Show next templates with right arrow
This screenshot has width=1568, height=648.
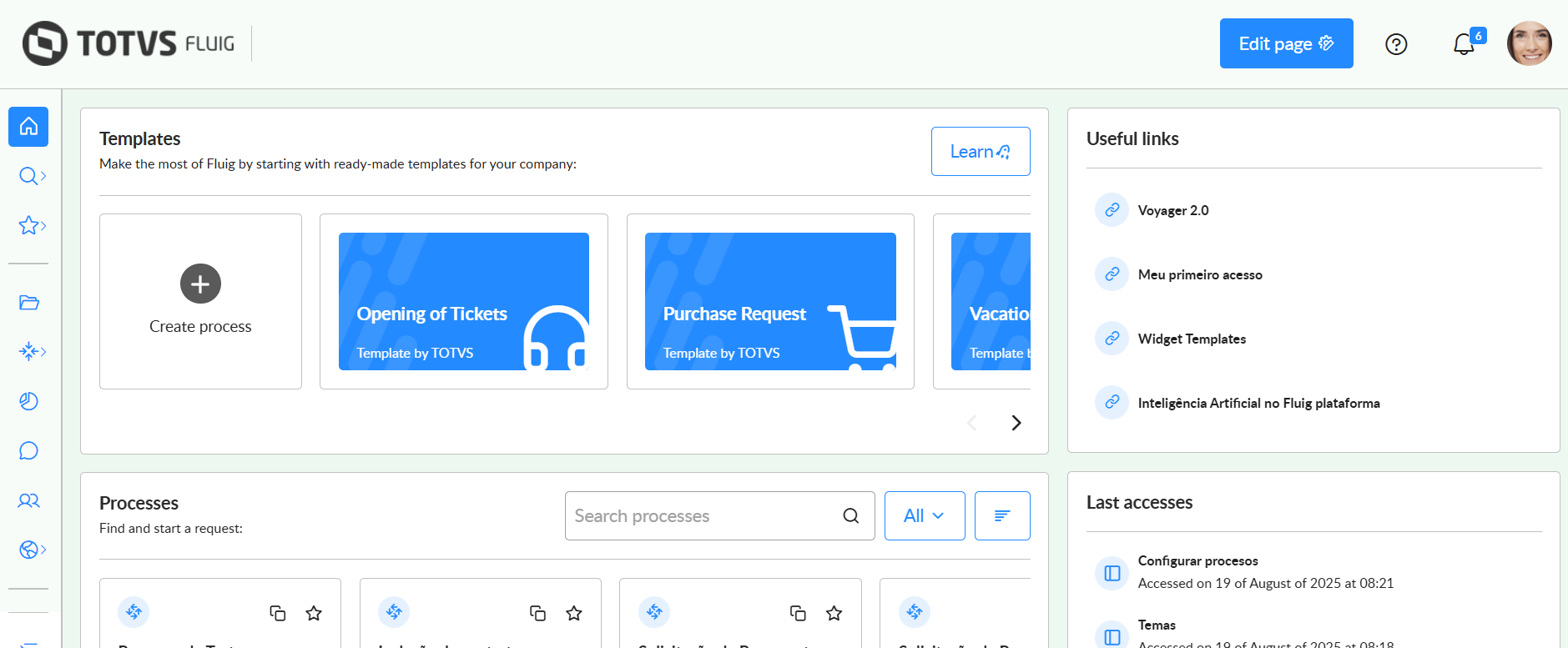click(x=1016, y=423)
